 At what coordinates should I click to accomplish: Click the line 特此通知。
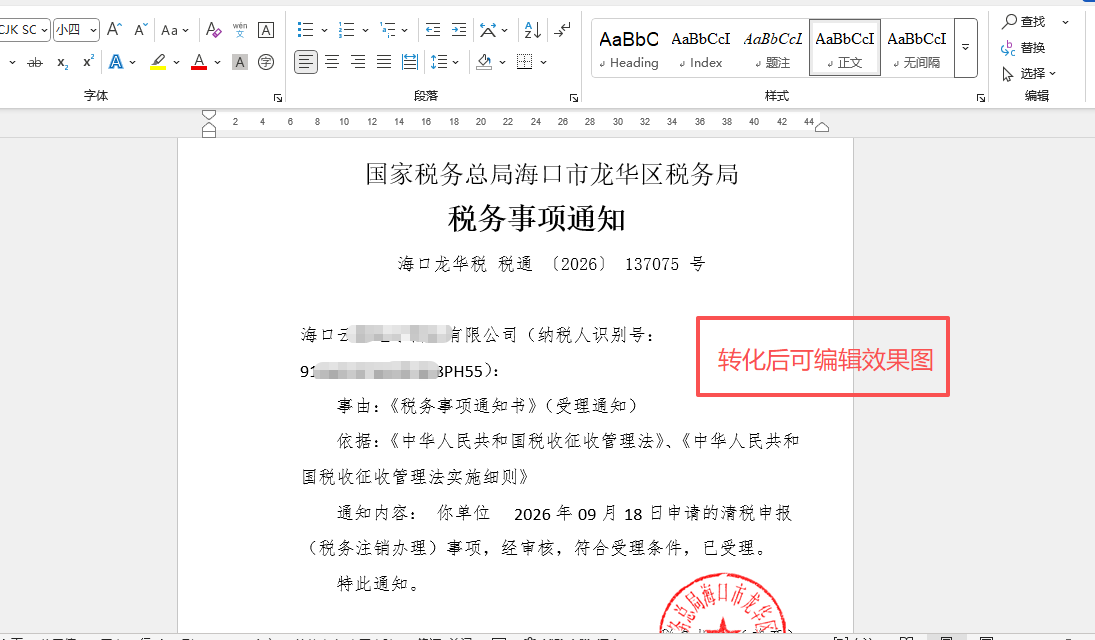(x=379, y=583)
